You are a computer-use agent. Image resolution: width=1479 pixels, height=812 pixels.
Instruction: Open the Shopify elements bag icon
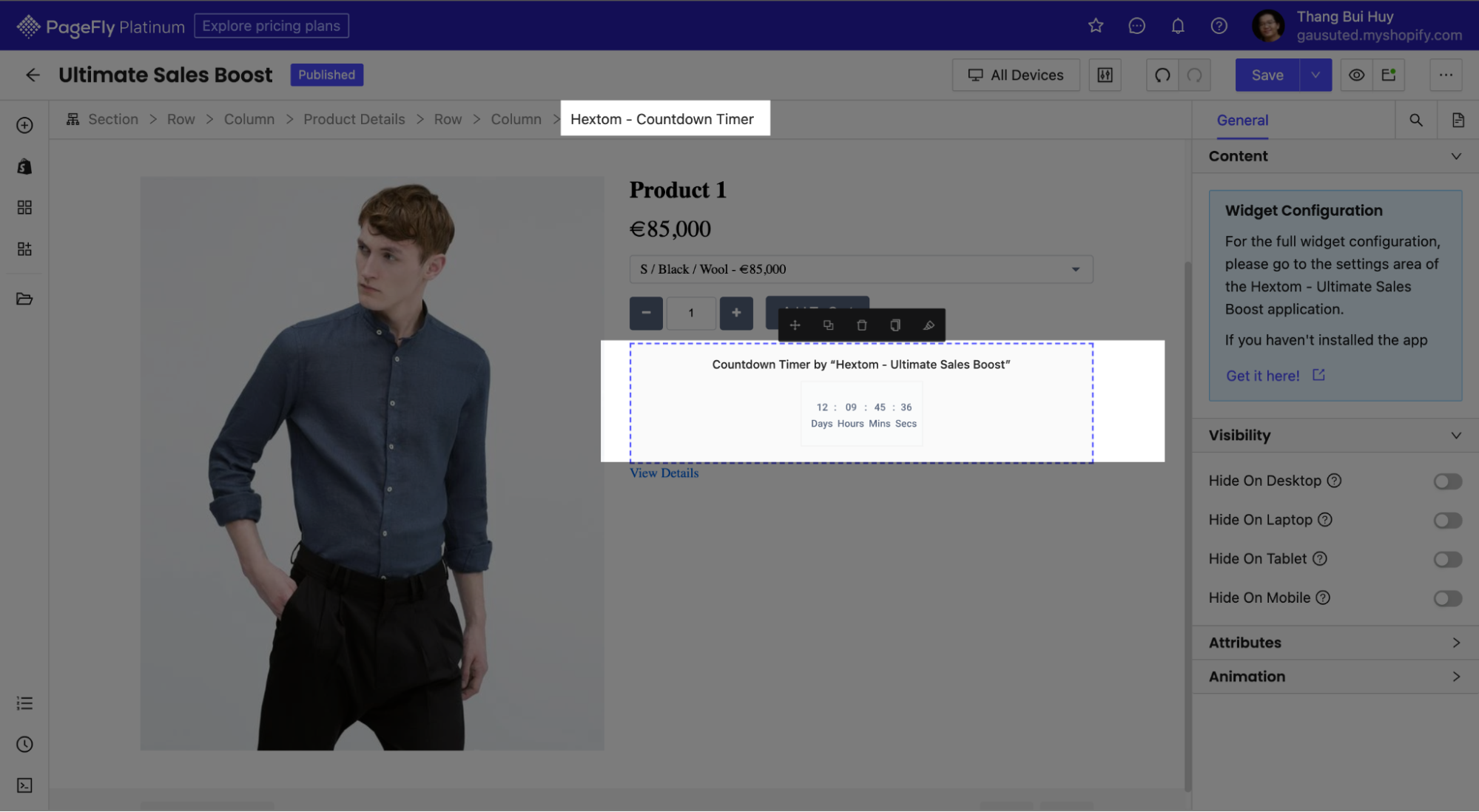[x=24, y=166]
